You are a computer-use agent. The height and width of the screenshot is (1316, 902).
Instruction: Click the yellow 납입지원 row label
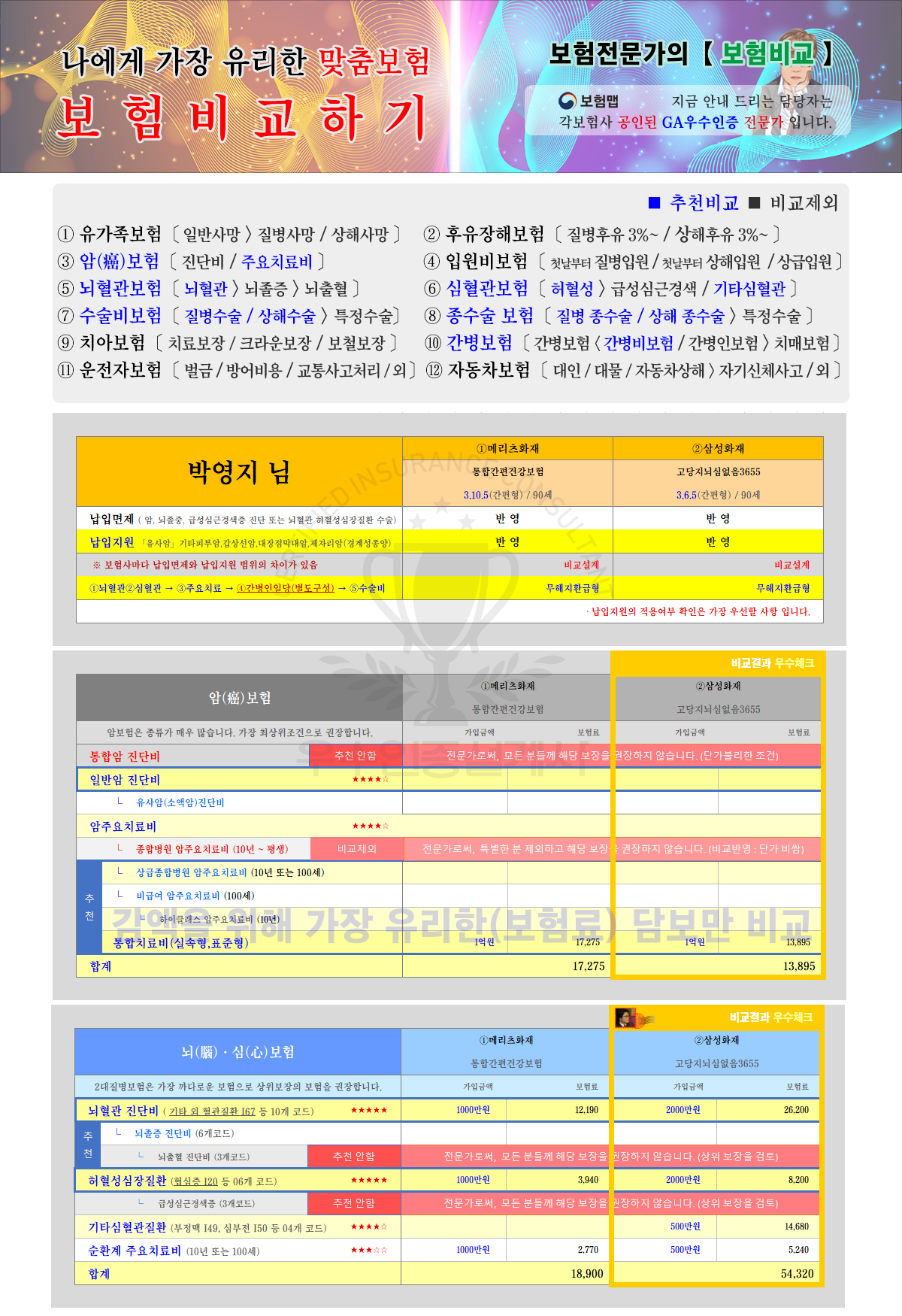pyautogui.click(x=111, y=542)
